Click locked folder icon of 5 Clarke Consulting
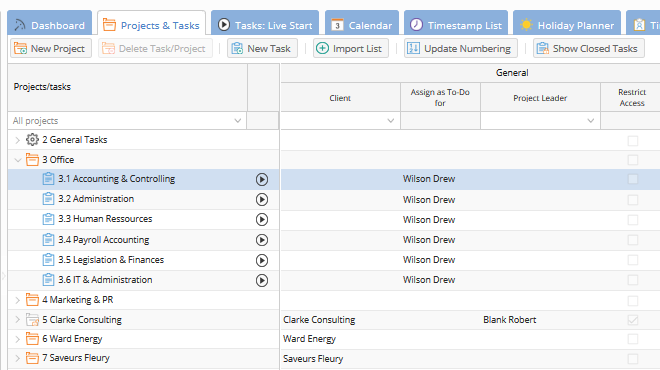Image resolution: width=660 pixels, height=370 pixels. point(32,319)
